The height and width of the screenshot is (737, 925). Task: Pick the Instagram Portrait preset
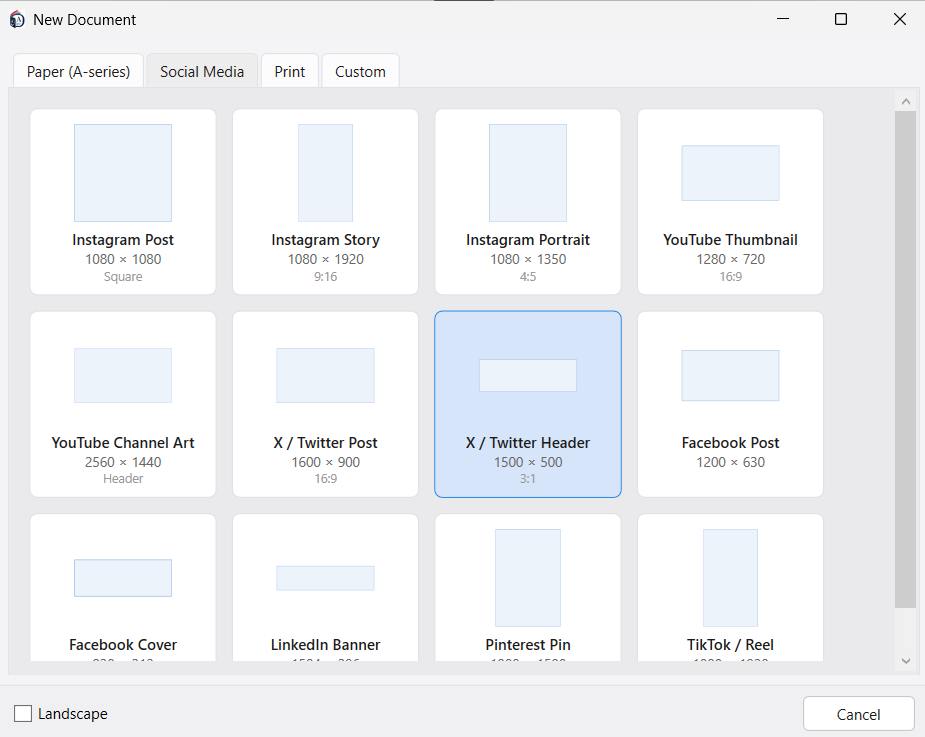(528, 201)
